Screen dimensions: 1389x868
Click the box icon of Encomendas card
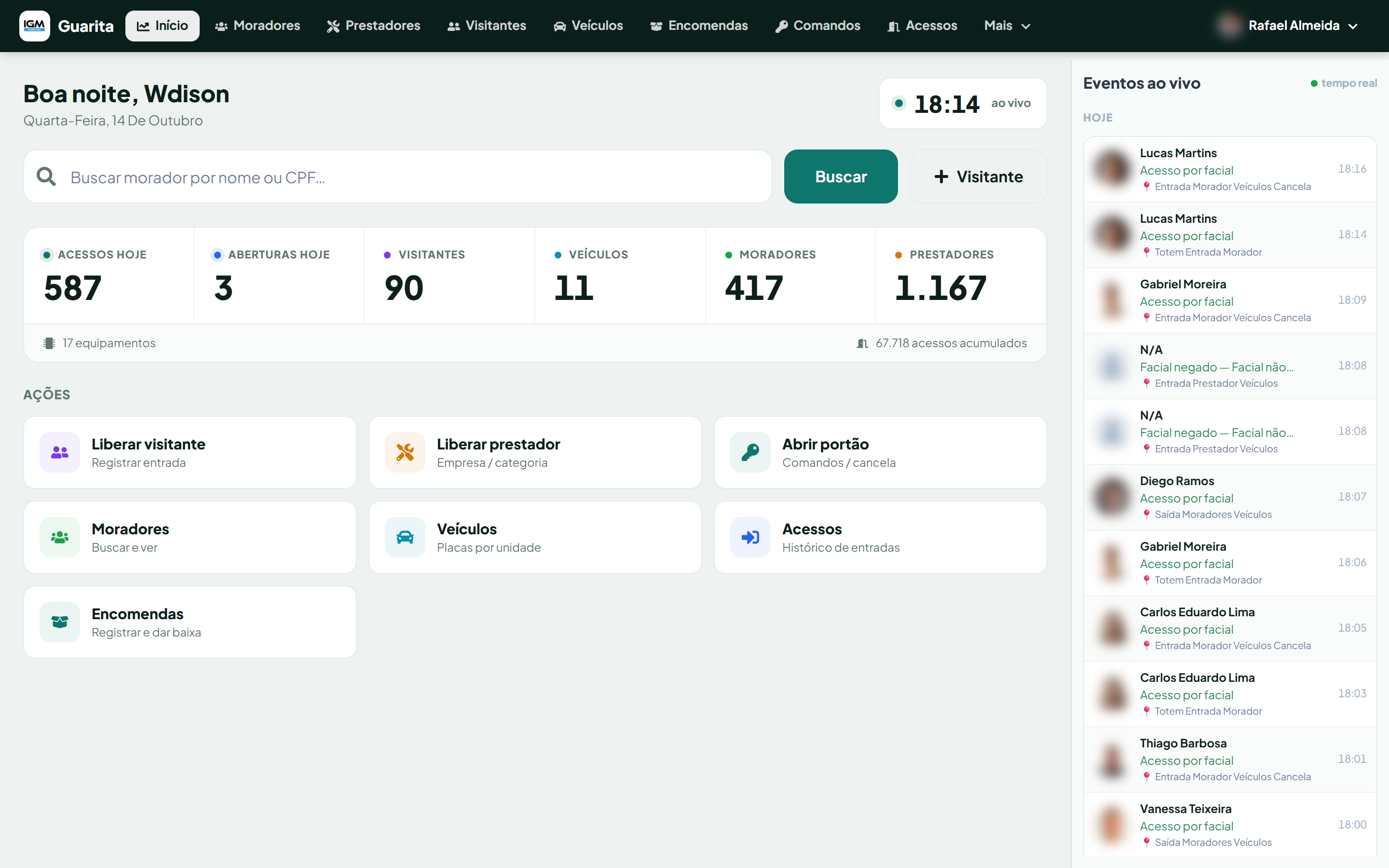(60, 622)
